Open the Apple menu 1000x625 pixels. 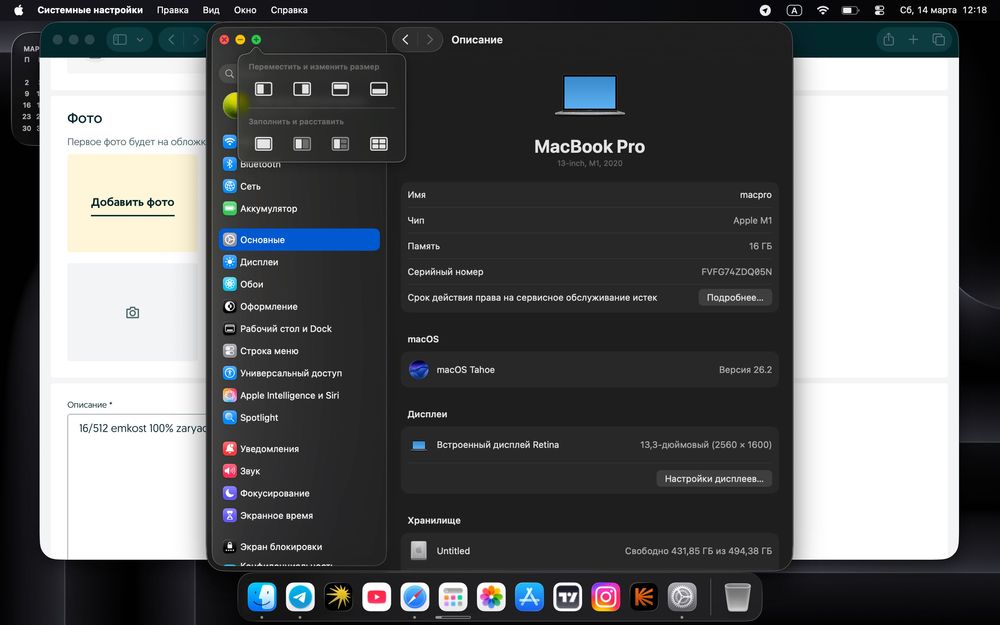coord(18,10)
